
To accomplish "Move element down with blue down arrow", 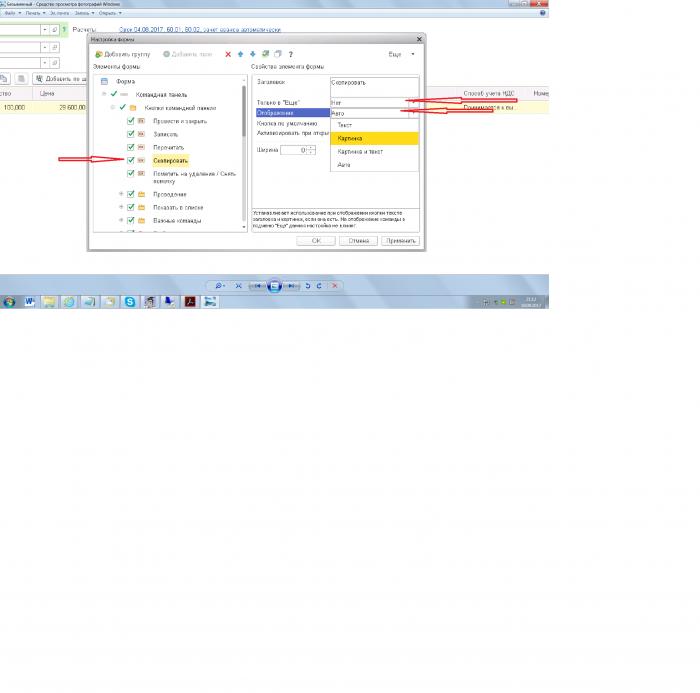I will pyautogui.click(x=252, y=54).
